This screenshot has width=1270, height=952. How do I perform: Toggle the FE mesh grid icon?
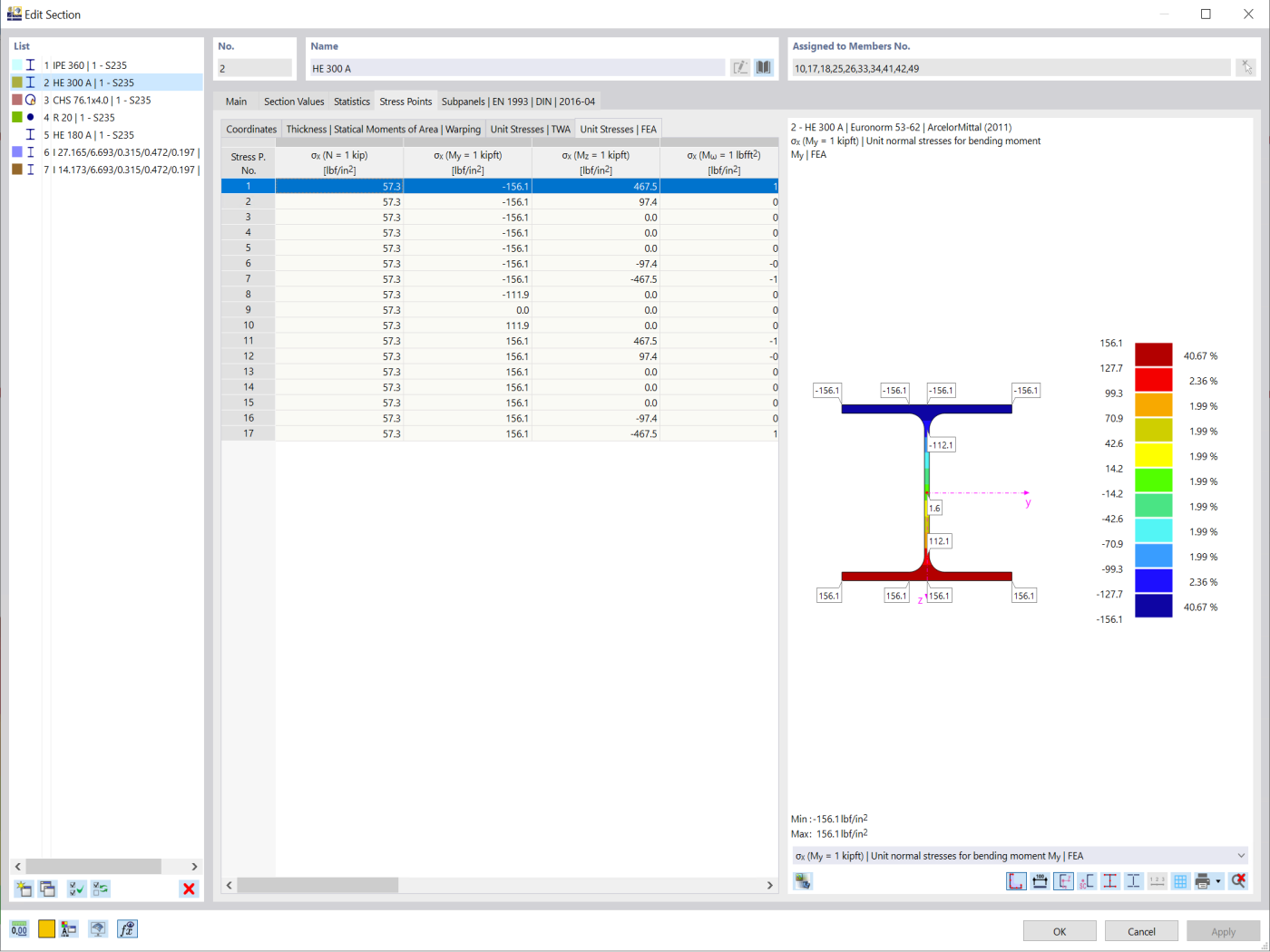pos(1180,880)
